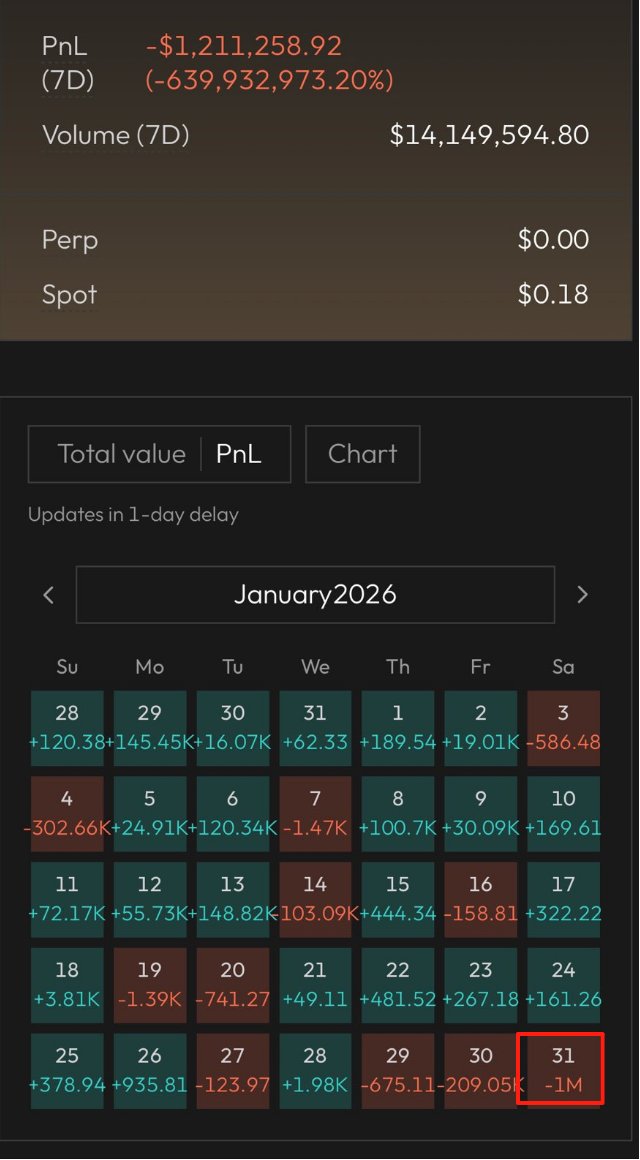Select January 11 cell with +72.17K

point(67,898)
